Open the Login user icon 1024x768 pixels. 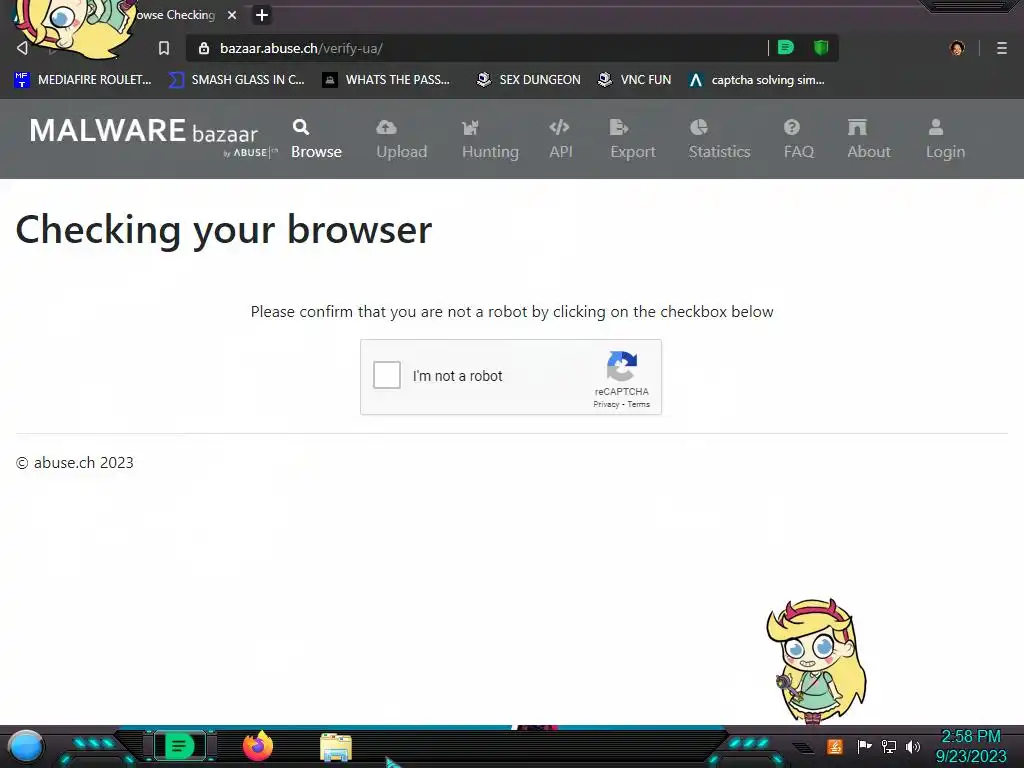coord(936,127)
